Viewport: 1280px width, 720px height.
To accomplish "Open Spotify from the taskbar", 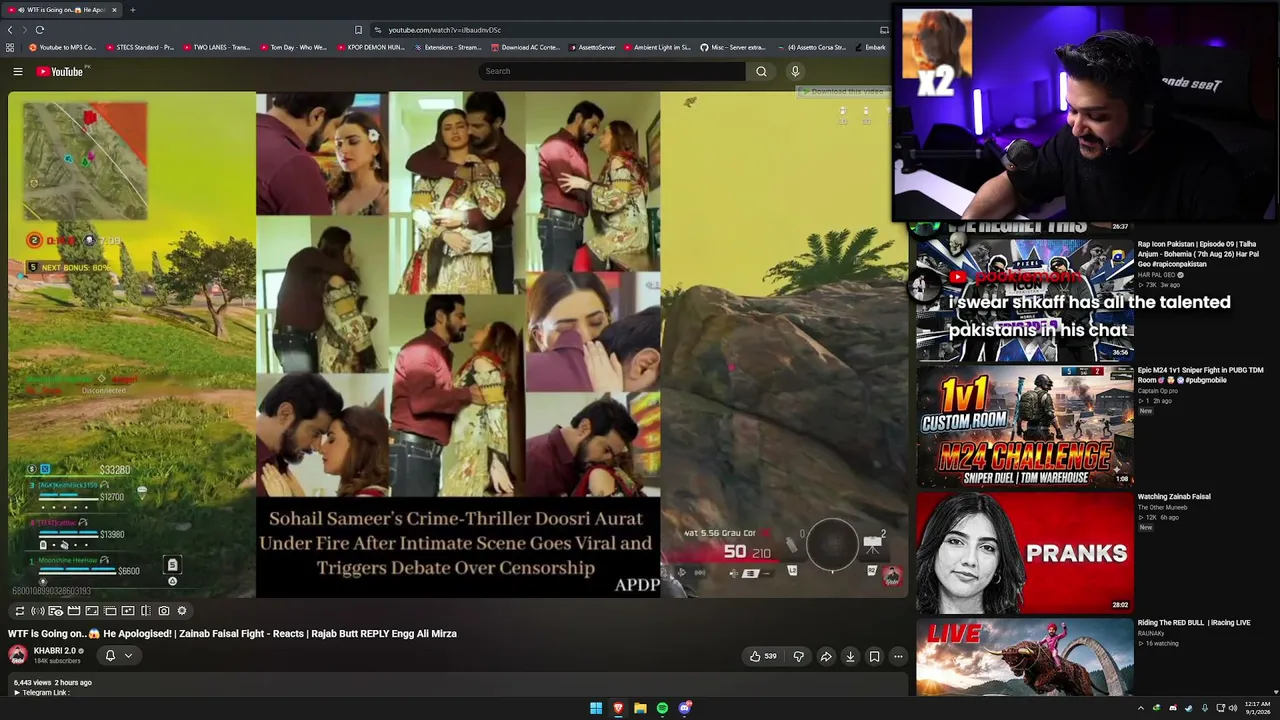I will (x=662, y=708).
